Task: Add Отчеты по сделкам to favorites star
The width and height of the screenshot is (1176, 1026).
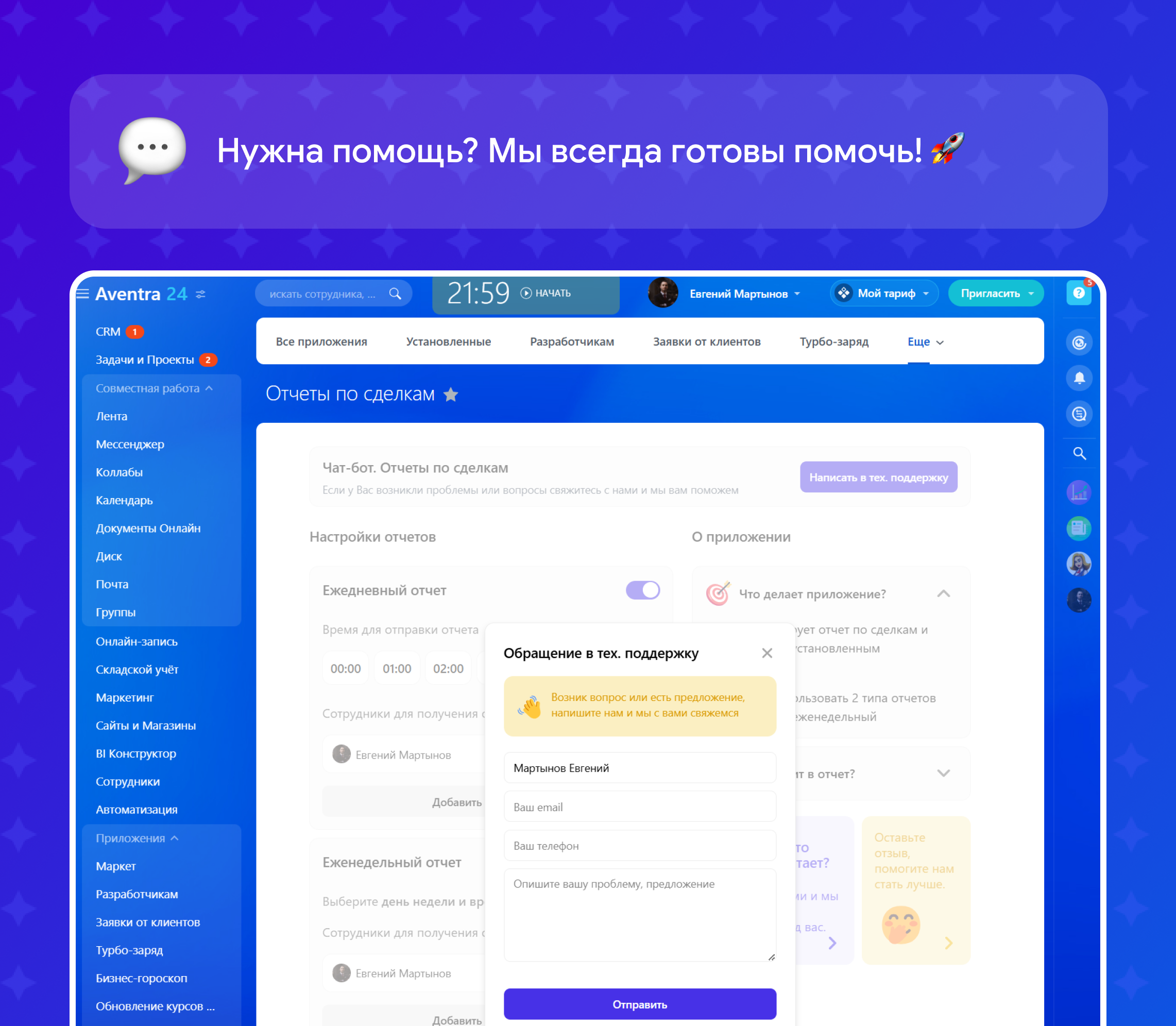Action: tap(451, 395)
